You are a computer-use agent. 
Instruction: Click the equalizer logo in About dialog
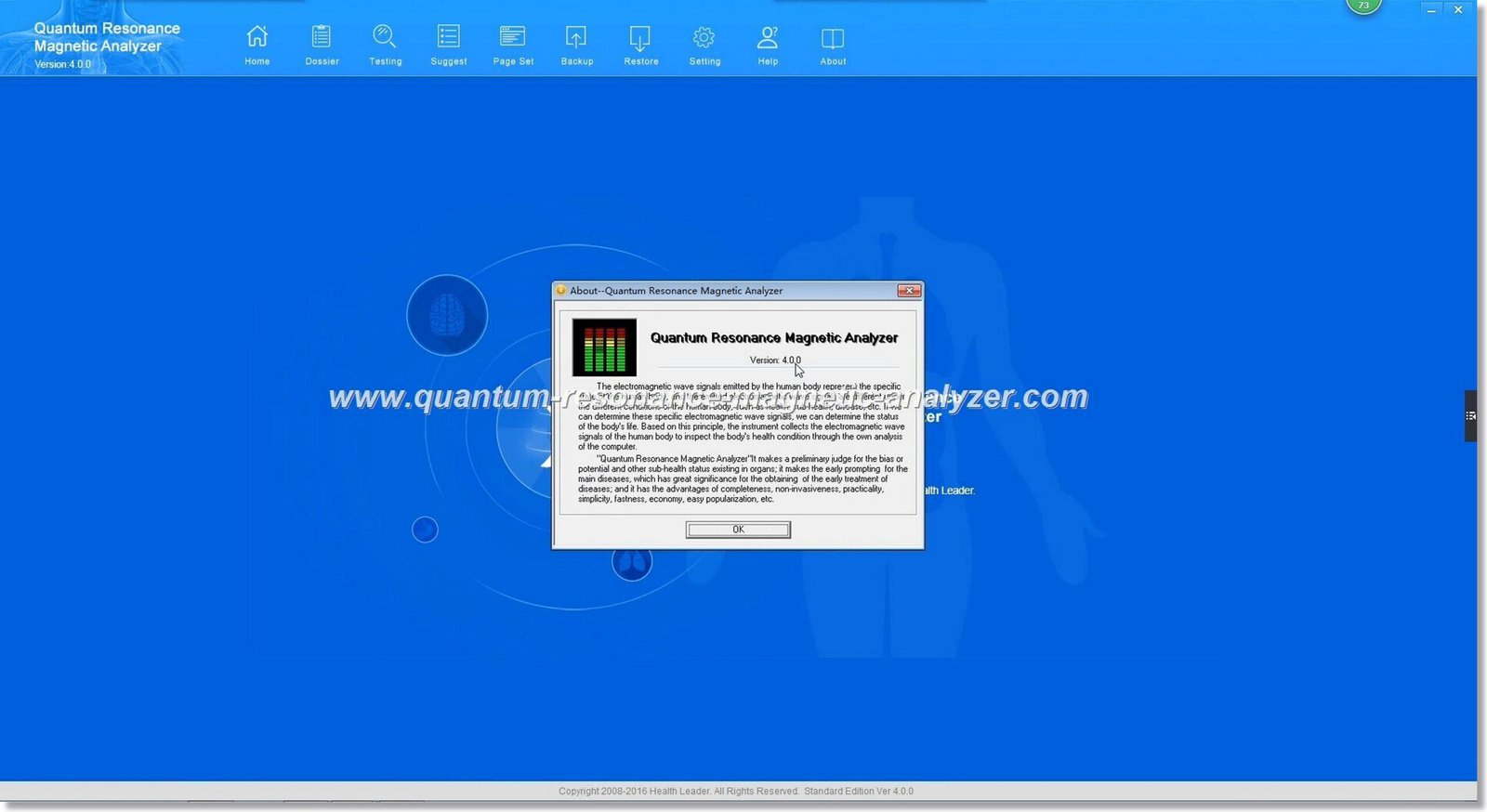click(604, 347)
